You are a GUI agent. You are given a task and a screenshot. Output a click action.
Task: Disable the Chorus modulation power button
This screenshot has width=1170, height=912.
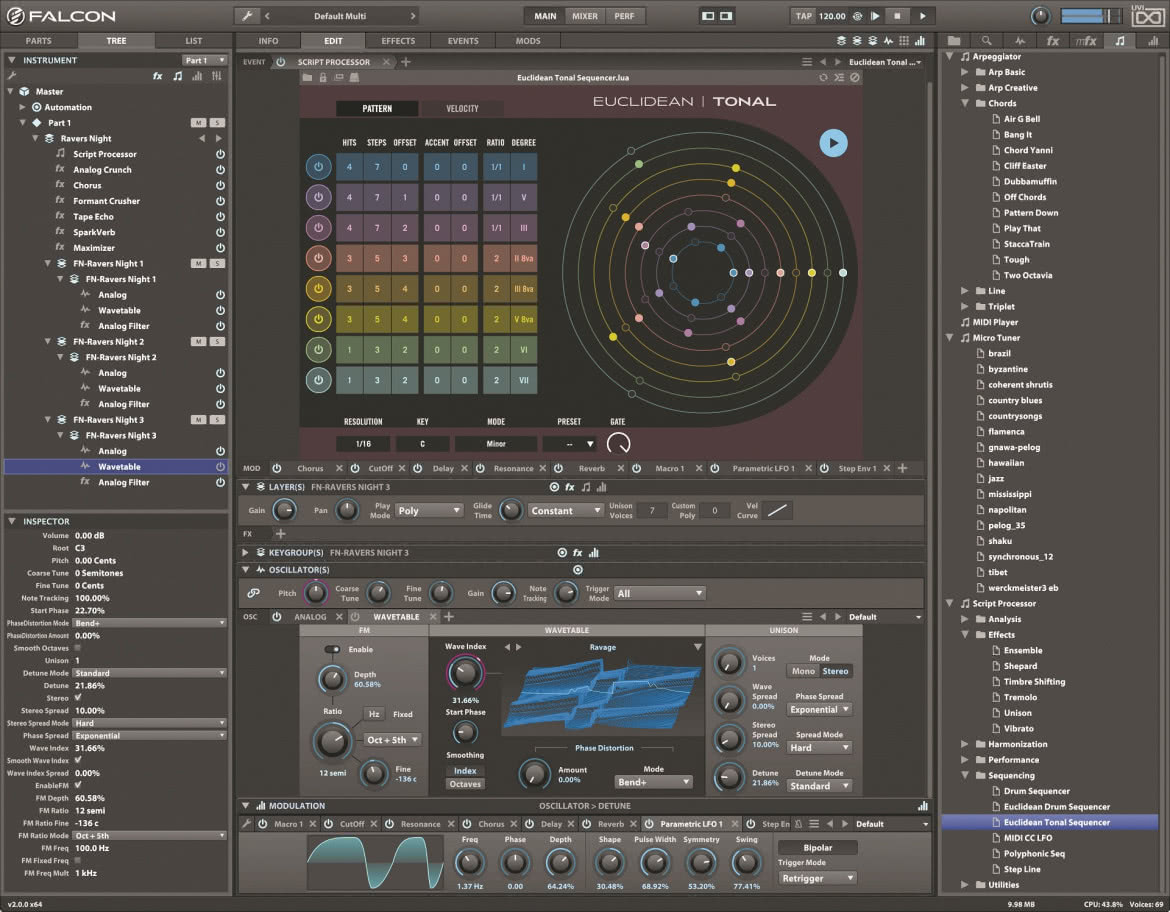[x=277, y=469]
